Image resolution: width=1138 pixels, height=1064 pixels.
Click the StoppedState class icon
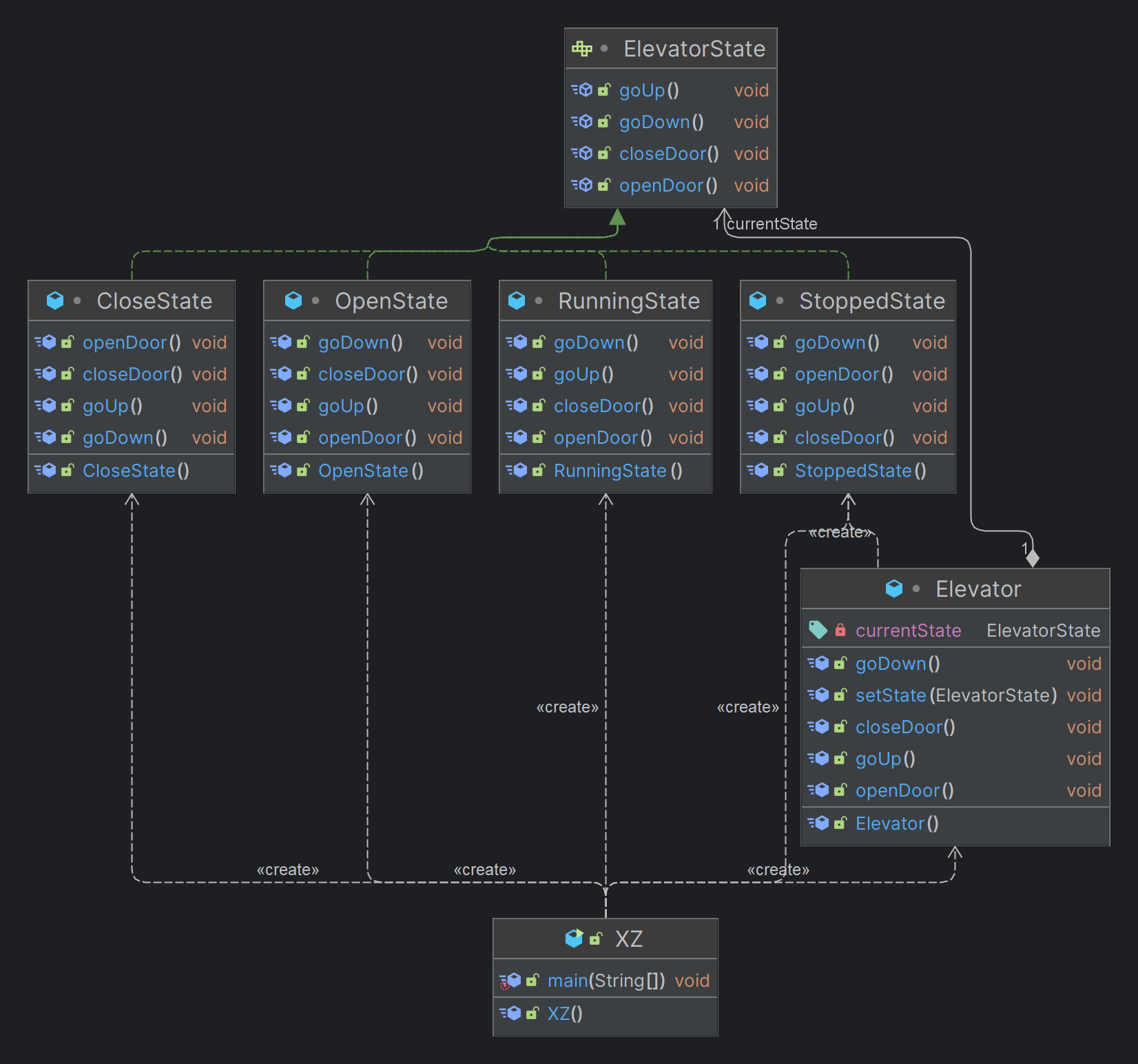point(758,300)
